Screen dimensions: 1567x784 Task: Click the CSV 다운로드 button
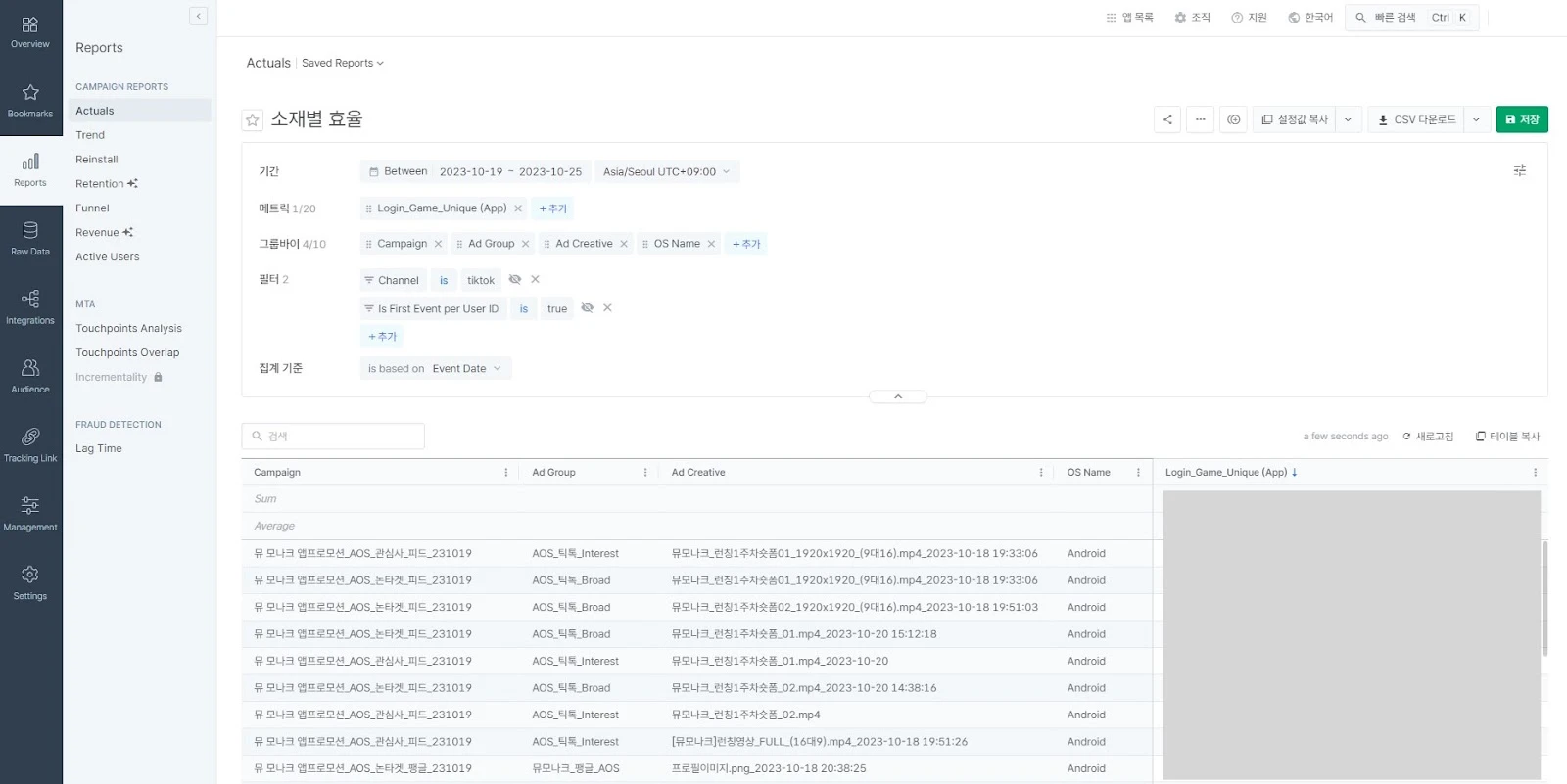pos(1416,119)
